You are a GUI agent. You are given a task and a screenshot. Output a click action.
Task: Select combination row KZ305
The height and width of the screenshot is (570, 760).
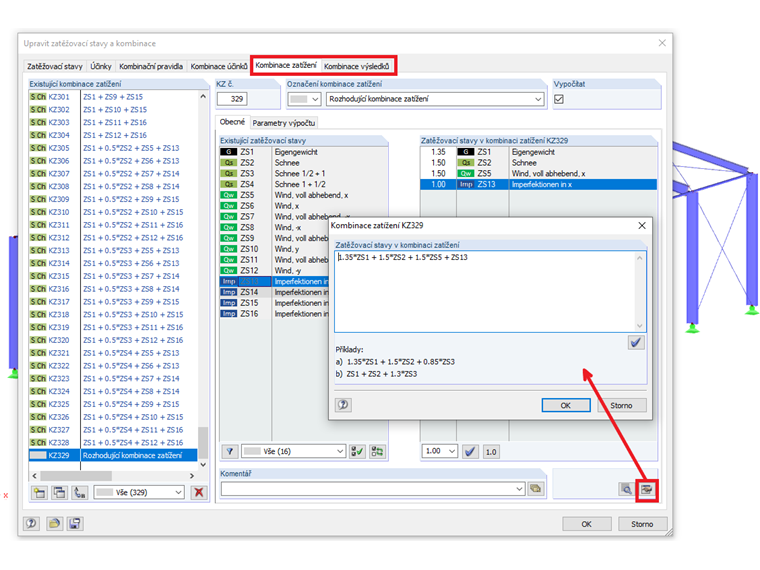[113, 148]
